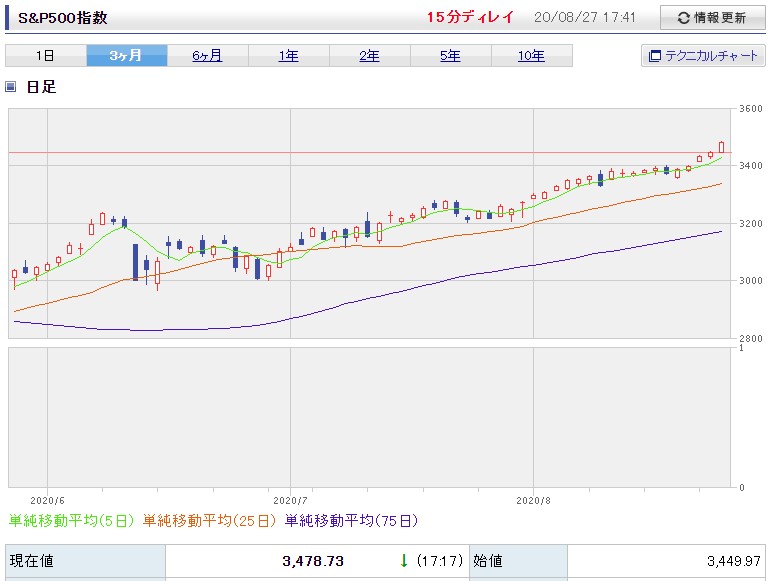Click the 情報更新 refresh button

(x=713, y=18)
